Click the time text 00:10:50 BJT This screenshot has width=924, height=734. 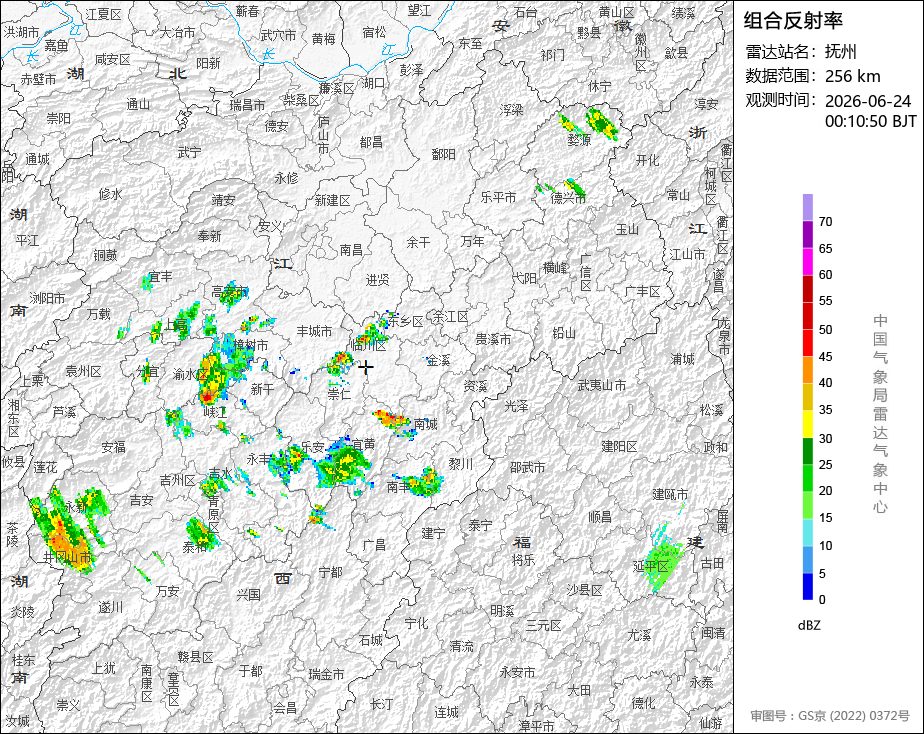tap(870, 121)
